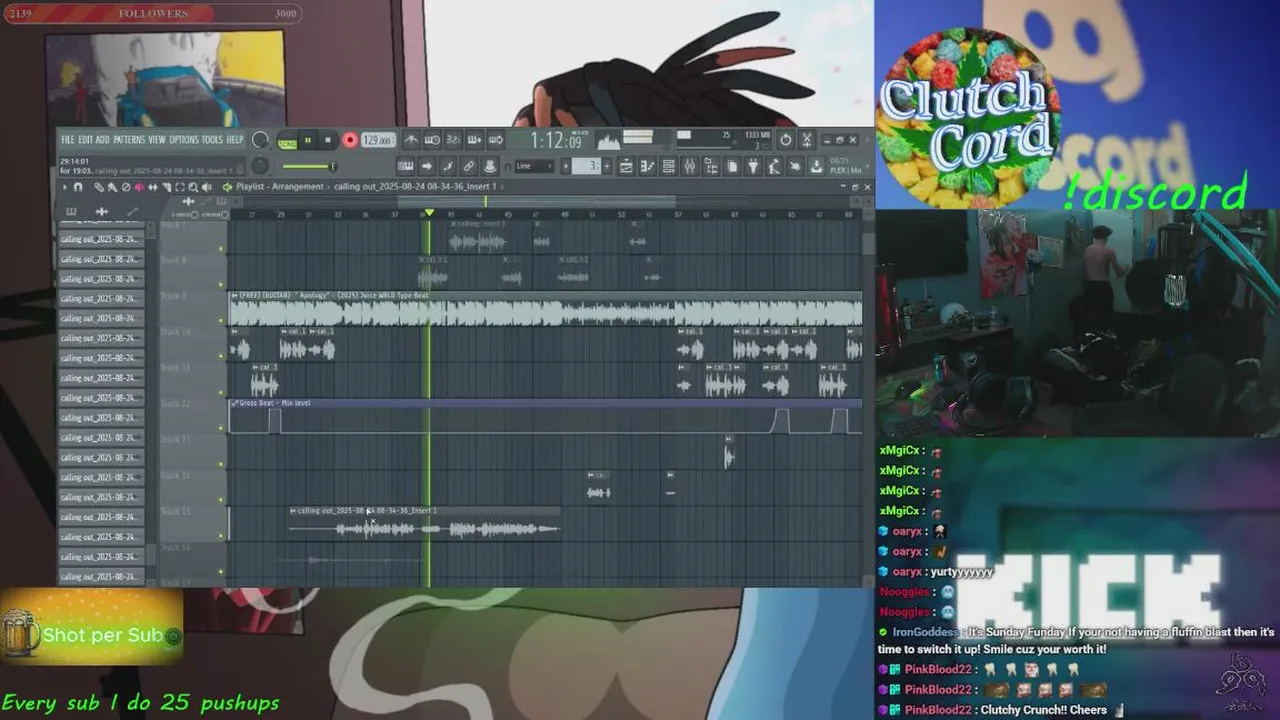Image resolution: width=1280 pixels, height=720 pixels.
Task: Open the Piano roll view icon
Action: (x=648, y=166)
